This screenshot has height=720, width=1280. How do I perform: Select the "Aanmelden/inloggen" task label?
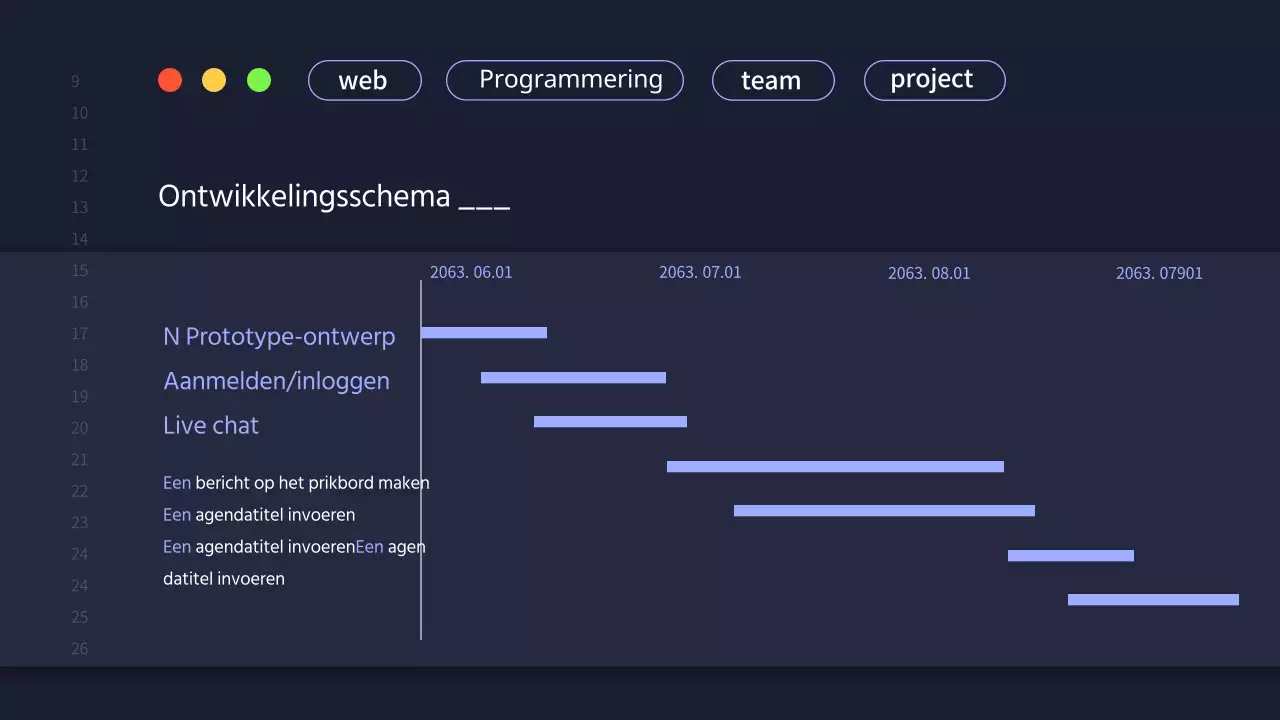pyautogui.click(x=276, y=381)
